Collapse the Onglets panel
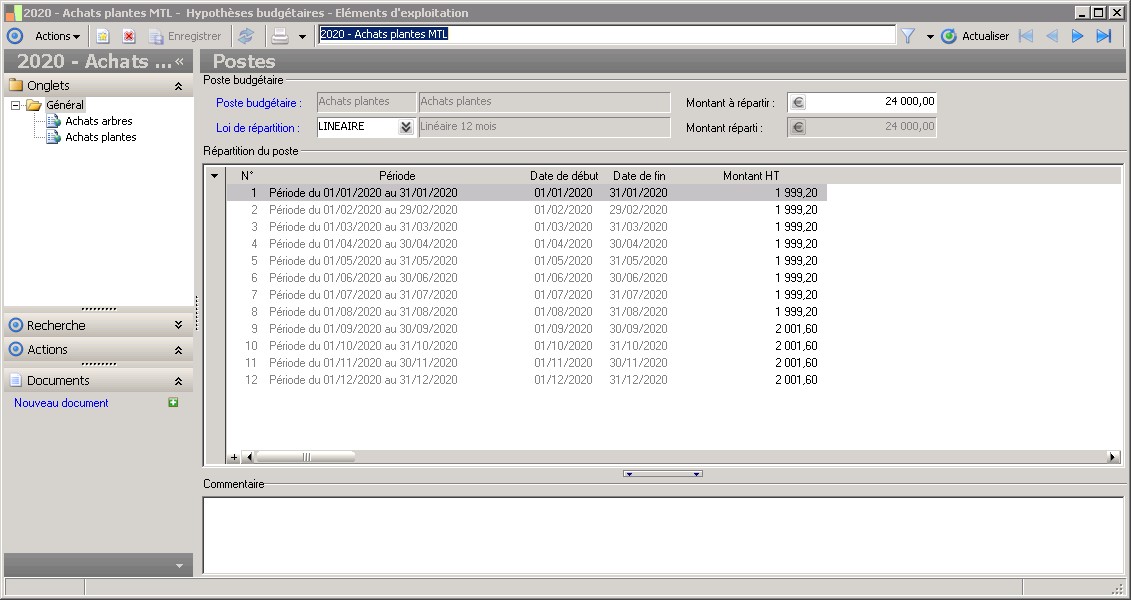The image size is (1131, 600). [x=178, y=86]
